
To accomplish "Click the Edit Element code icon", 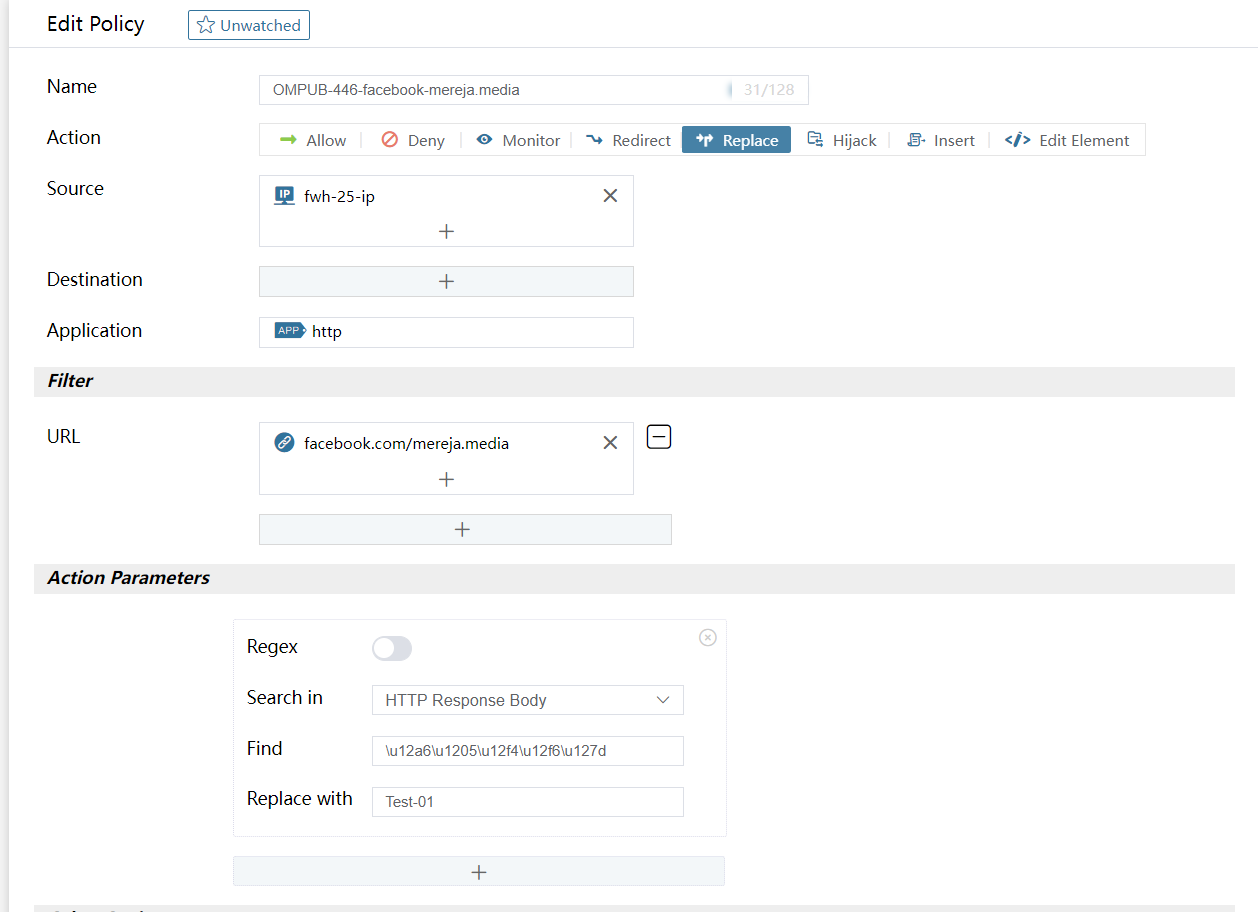I will point(1017,140).
